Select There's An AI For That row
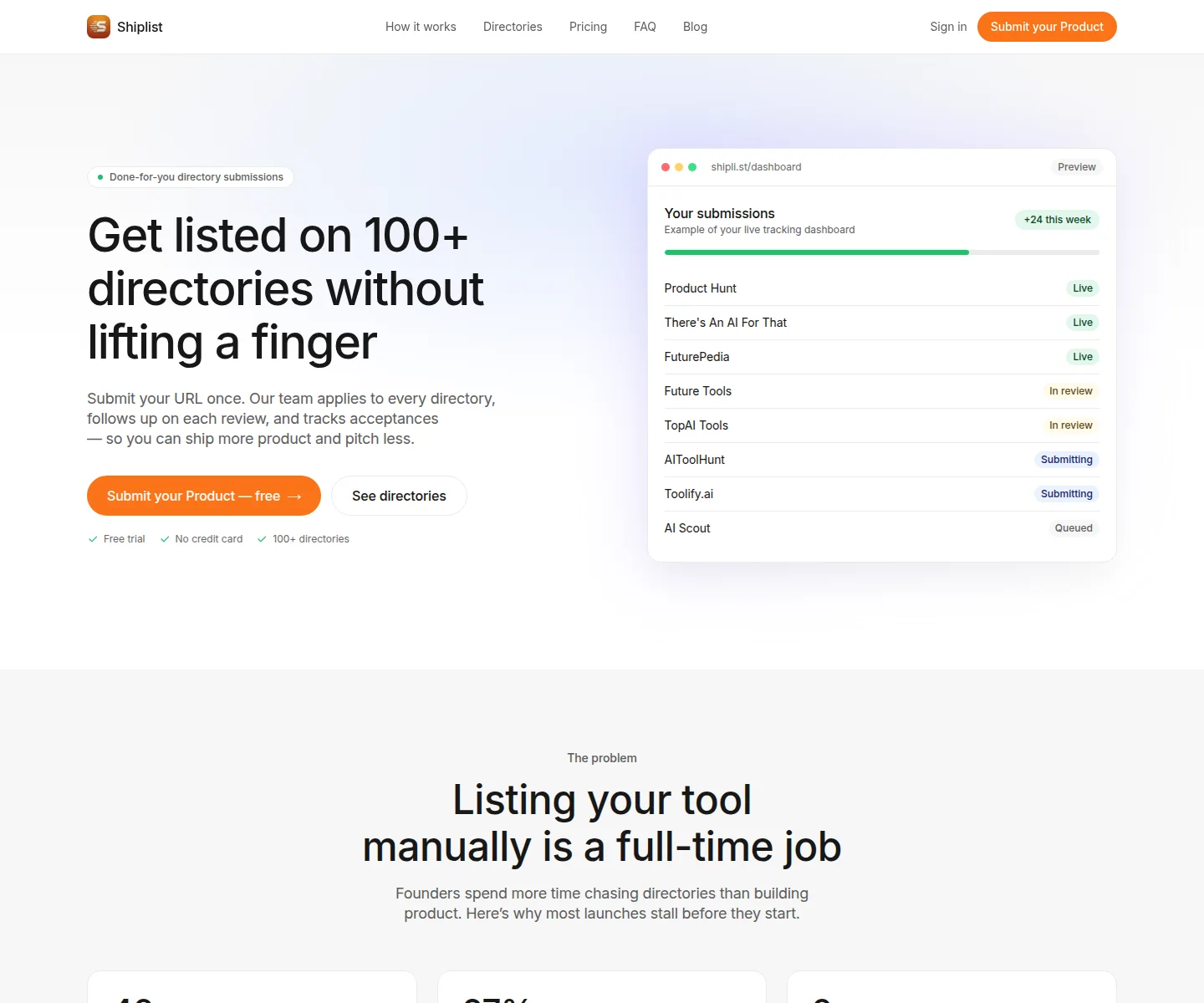This screenshot has width=1204, height=1003. tap(882, 323)
